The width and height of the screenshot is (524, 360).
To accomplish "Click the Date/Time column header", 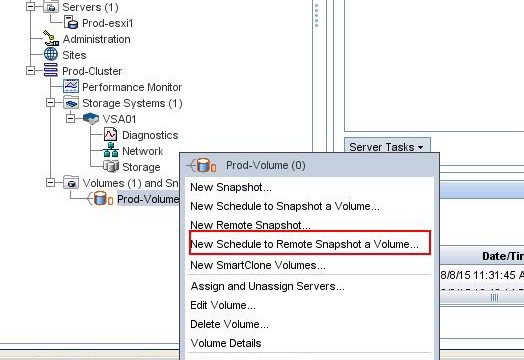I will pyautogui.click(x=482, y=256).
